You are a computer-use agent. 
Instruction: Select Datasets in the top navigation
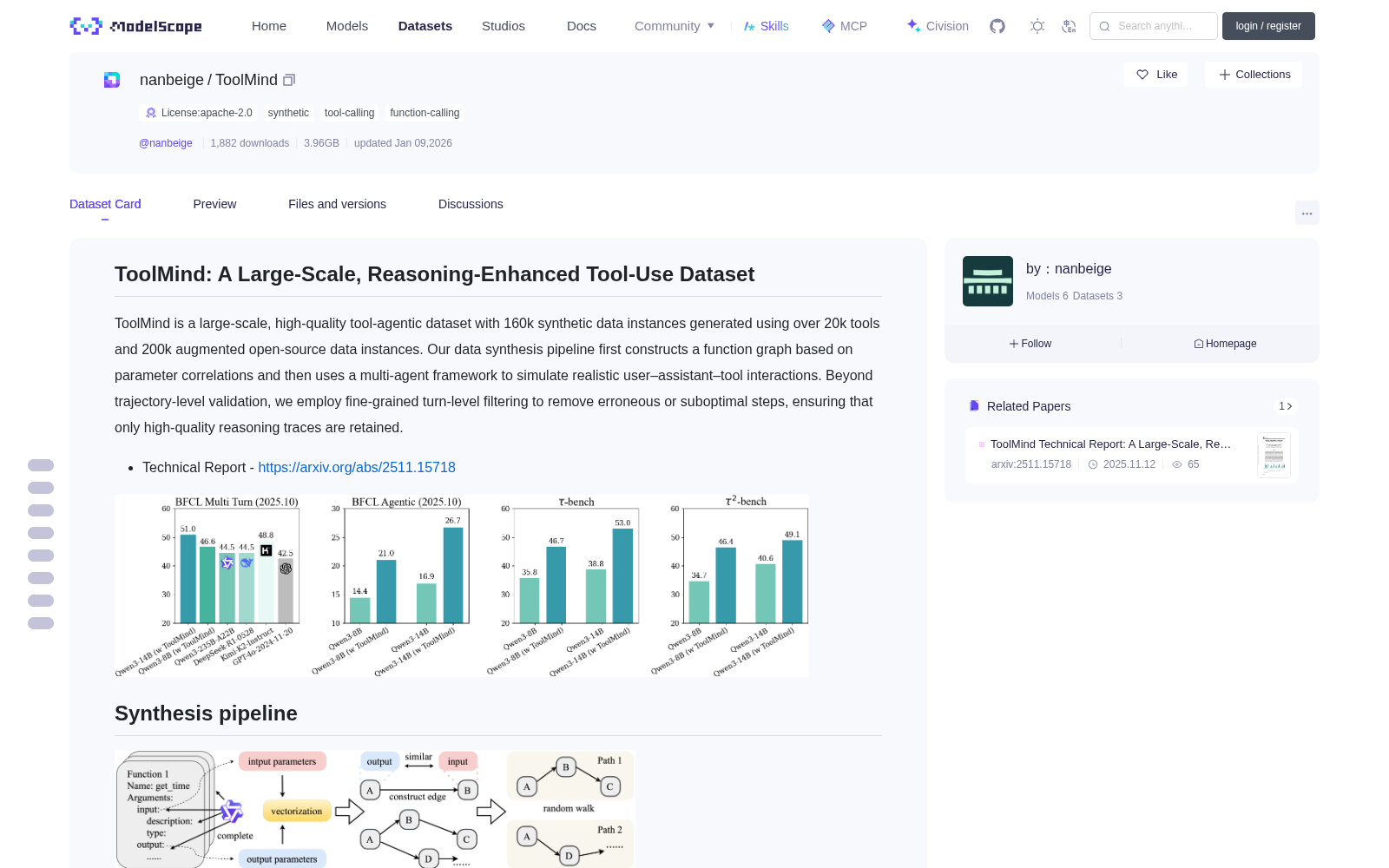[425, 26]
